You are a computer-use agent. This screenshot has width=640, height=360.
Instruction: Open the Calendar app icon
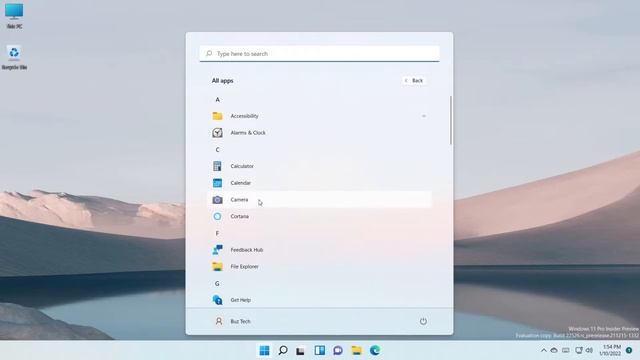(217, 183)
